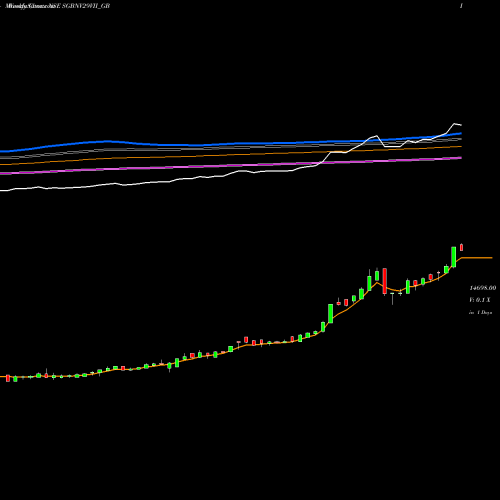Click the symbol title SGBNV29VII_GB
This screenshot has height=500, width=500.
coord(86,6)
